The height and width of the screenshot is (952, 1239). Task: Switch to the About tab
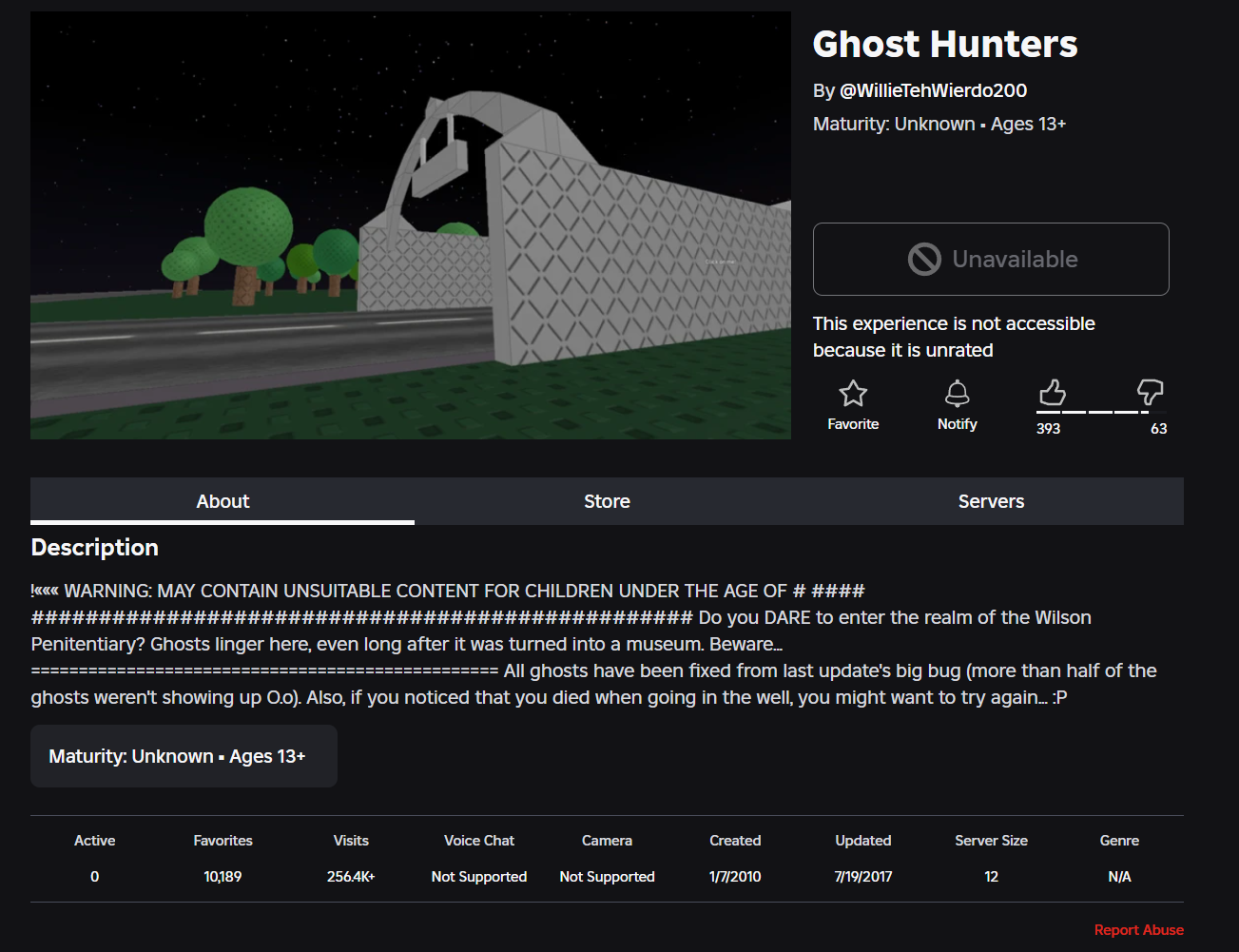223,501
